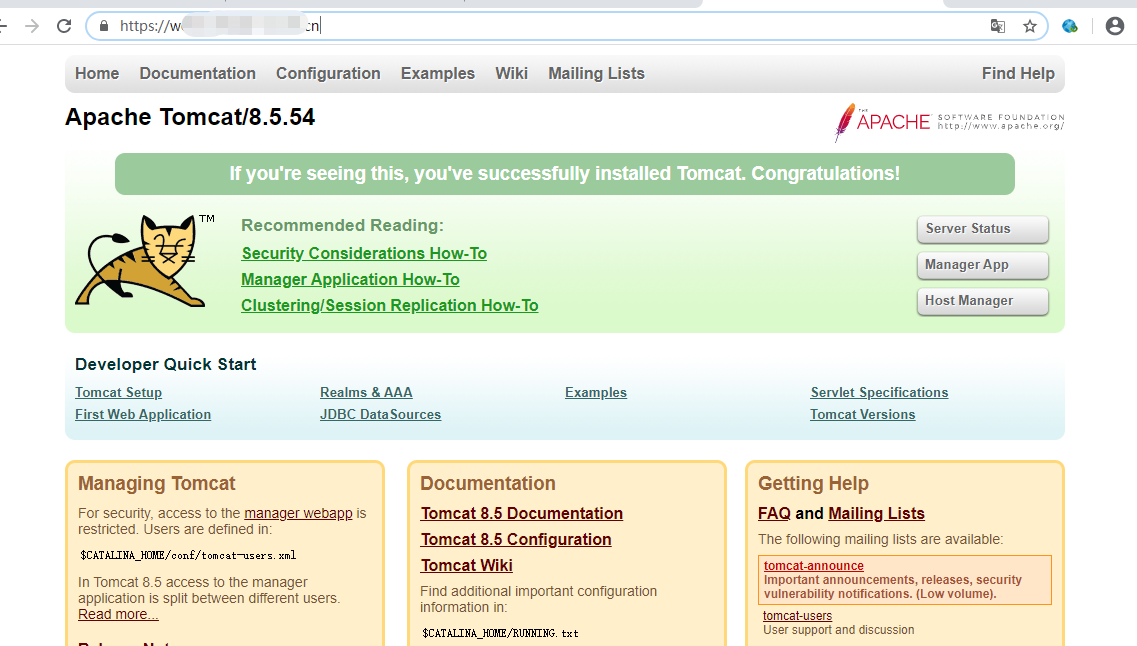Click Find Help in the top nav

tap(1018, 73)
